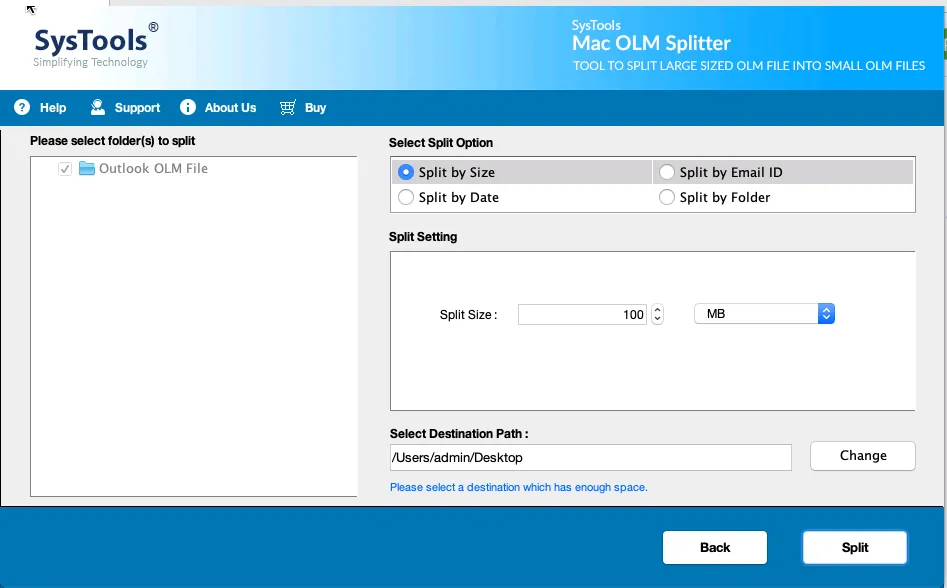
Task: Click 'Please select folder(s) to split' label
Action: (x=112, y=141)
